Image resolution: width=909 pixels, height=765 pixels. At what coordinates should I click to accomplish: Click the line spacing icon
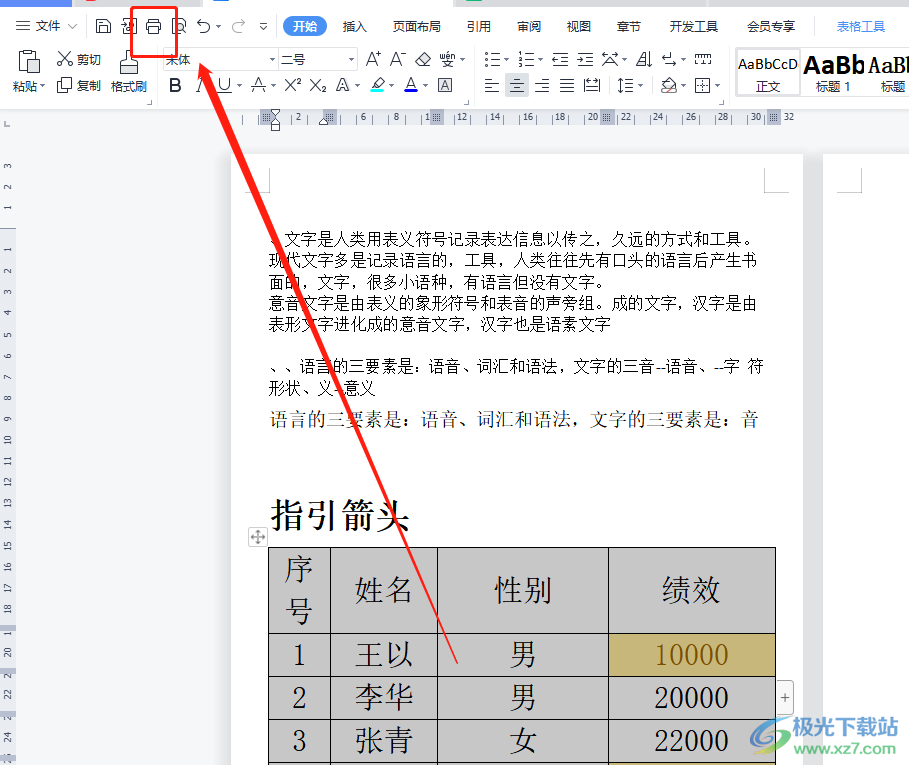pyautogui.click(x=626, y=86)
